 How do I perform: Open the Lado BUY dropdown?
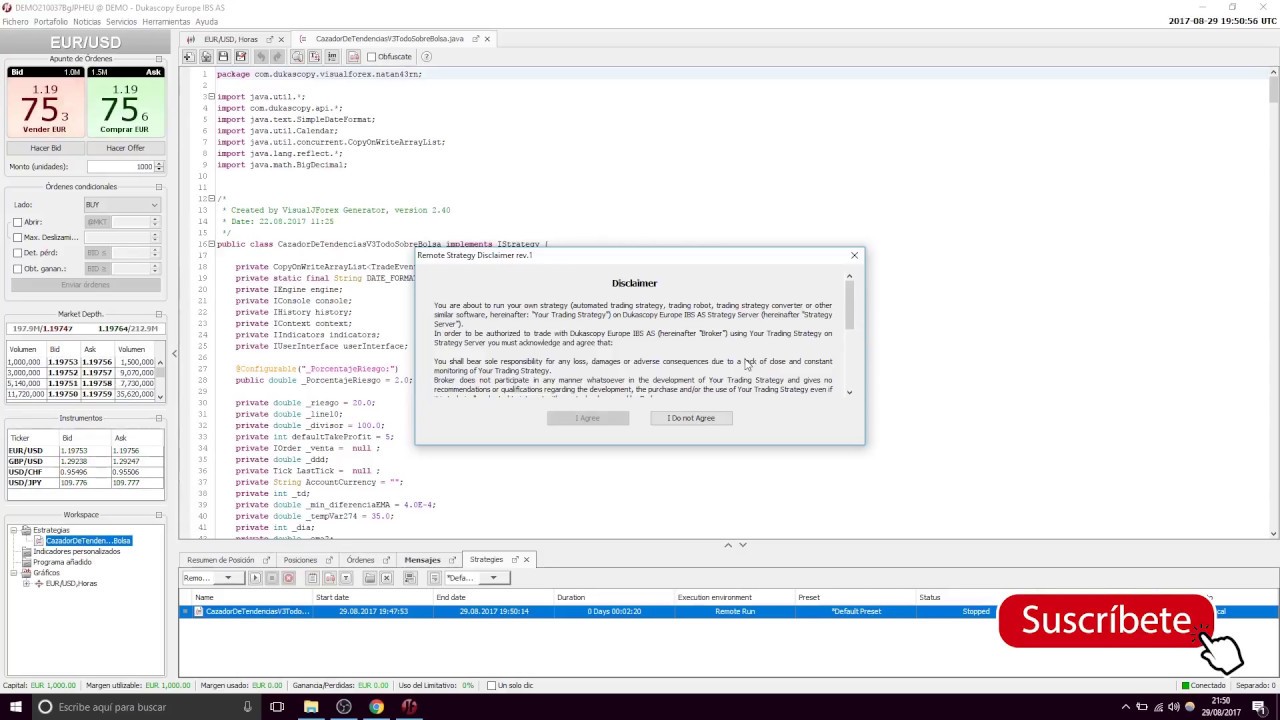tap(122, 205)
